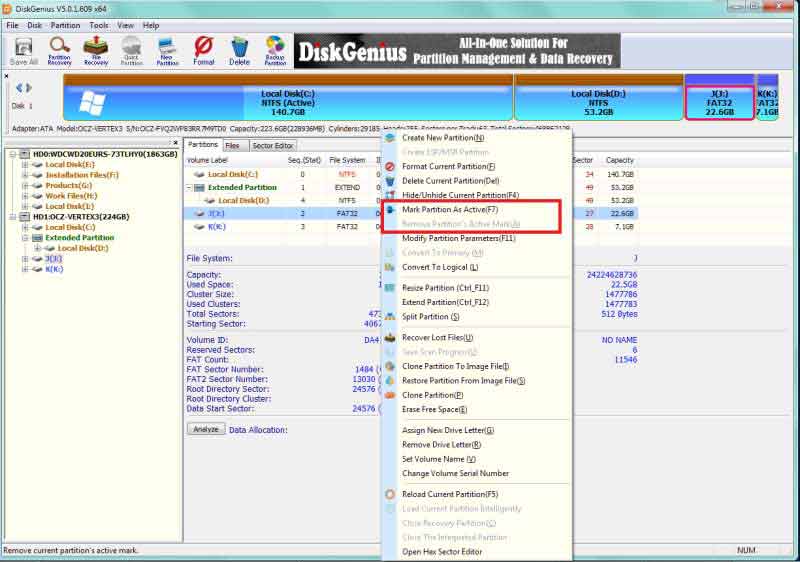800x562 pixels.
Task: Click the Create New Partition menu icon
Action: (x=390, y=138)
